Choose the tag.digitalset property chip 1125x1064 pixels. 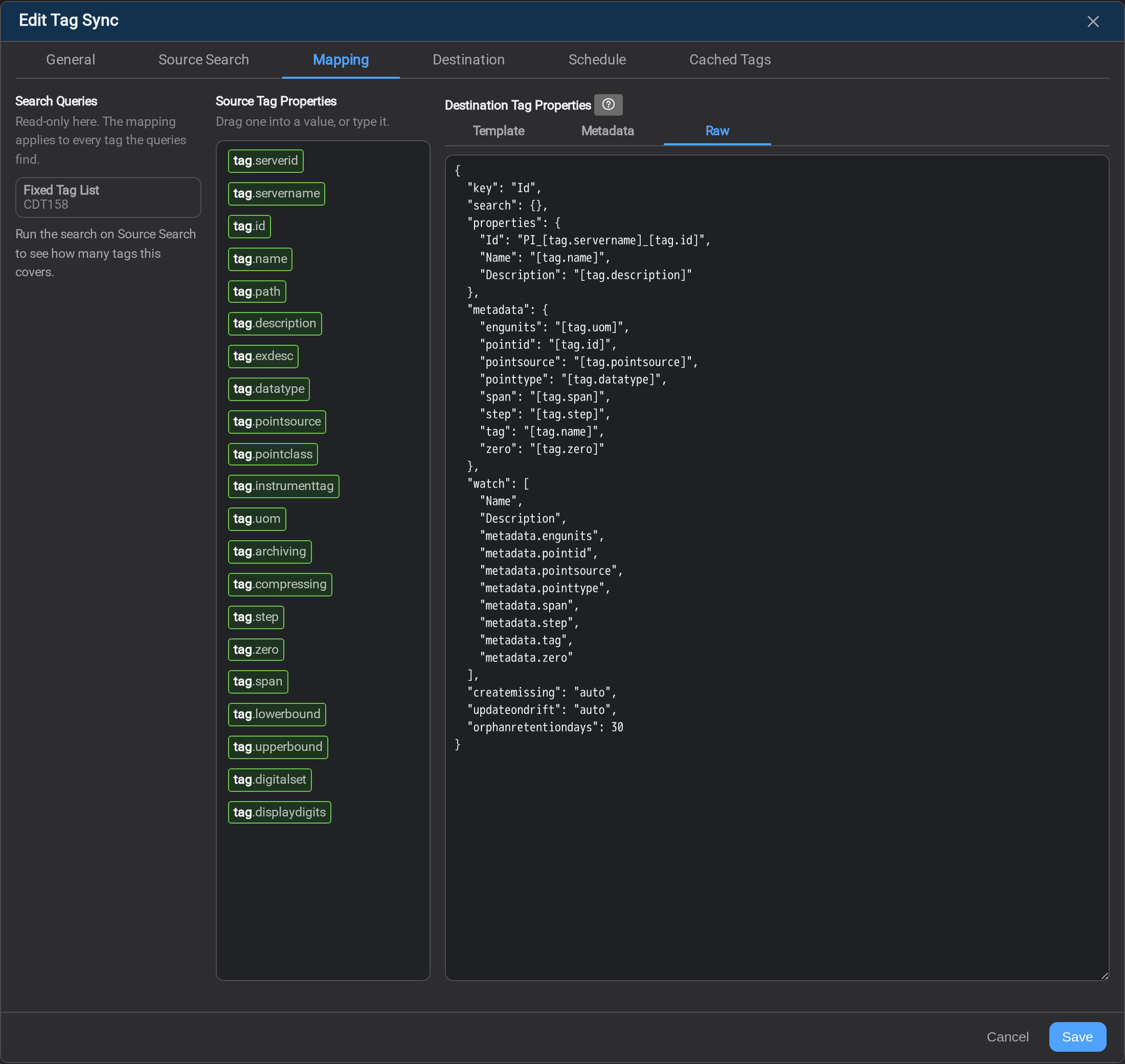(x=270, y=781)
